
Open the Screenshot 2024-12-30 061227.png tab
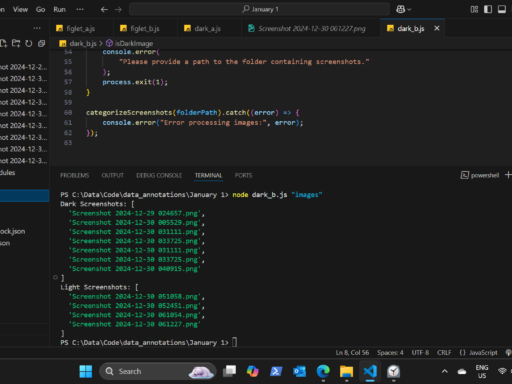[x=312, y=29]
